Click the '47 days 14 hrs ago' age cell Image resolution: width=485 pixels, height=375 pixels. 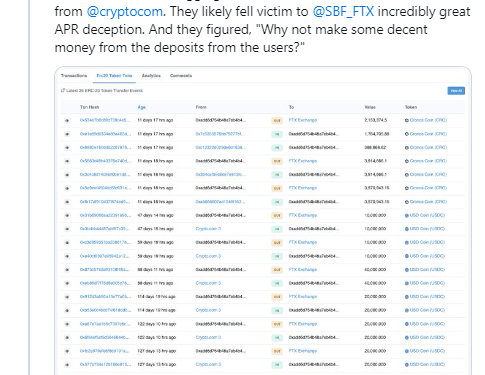[155, 215]
